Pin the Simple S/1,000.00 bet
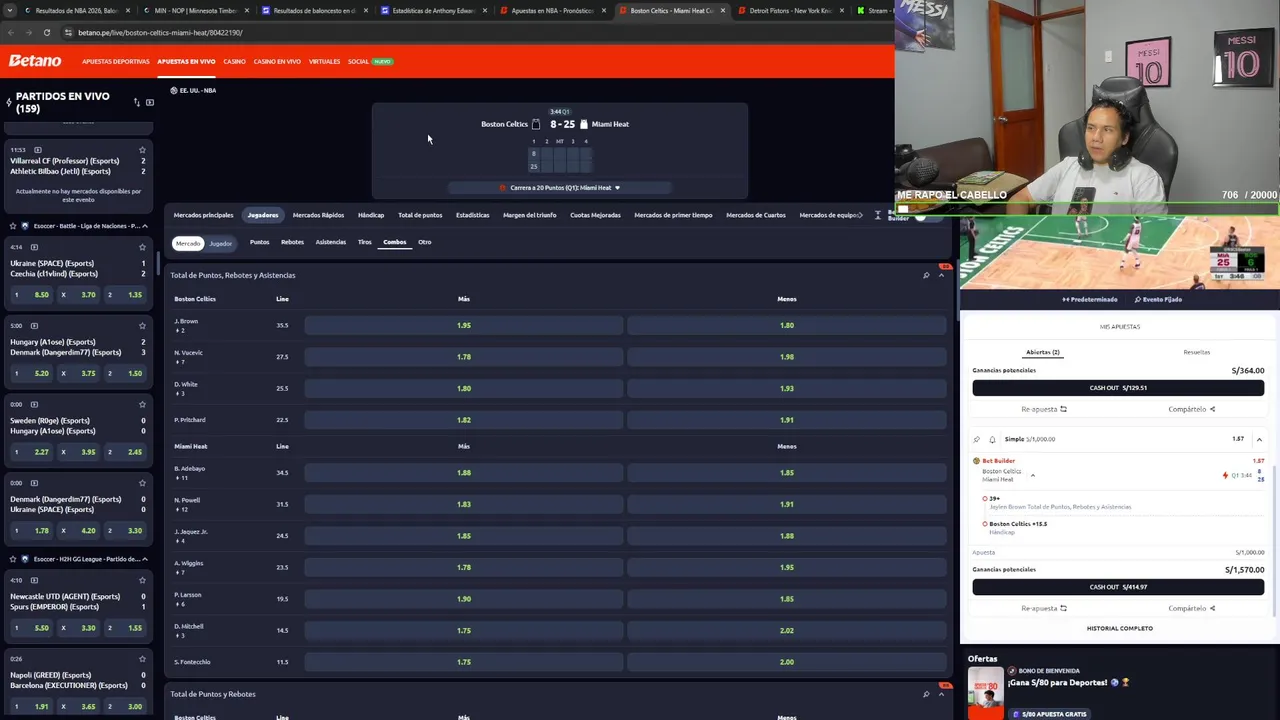Screen dimensions: 1280x720 (x=977, y=439)
